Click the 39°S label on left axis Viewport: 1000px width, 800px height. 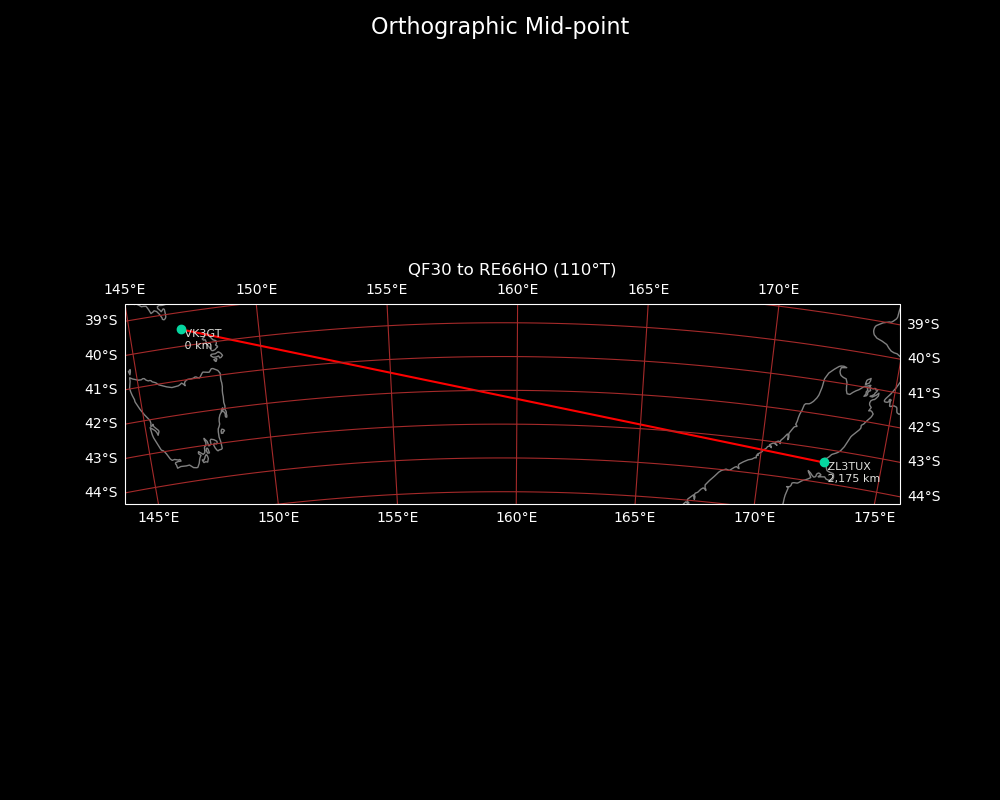101,321
